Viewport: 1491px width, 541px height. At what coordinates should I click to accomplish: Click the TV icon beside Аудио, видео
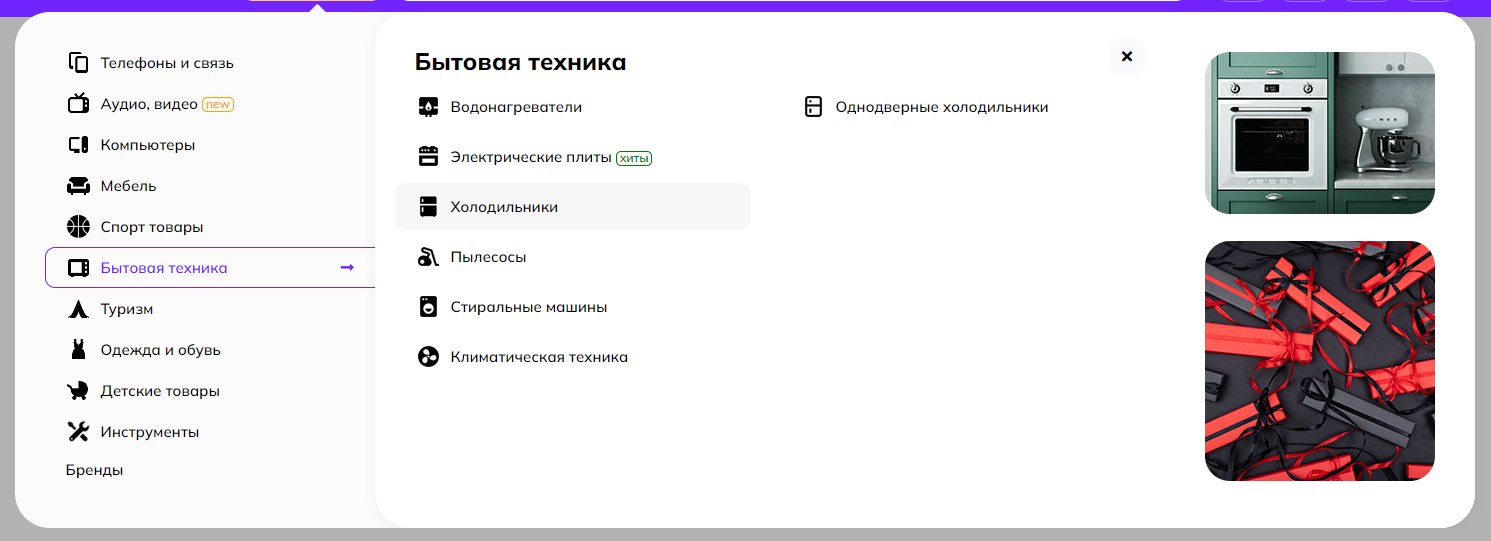tap(78, 104)
